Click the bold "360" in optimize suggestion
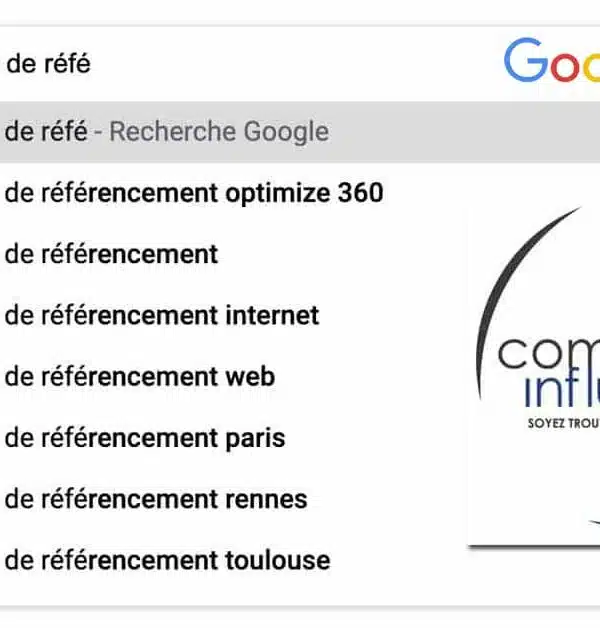This screenshot has height=628, width=600. [359, 193]
